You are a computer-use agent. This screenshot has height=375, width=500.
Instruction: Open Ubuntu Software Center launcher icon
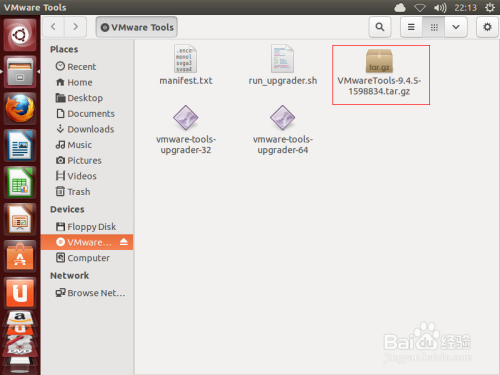click(20, 257)
